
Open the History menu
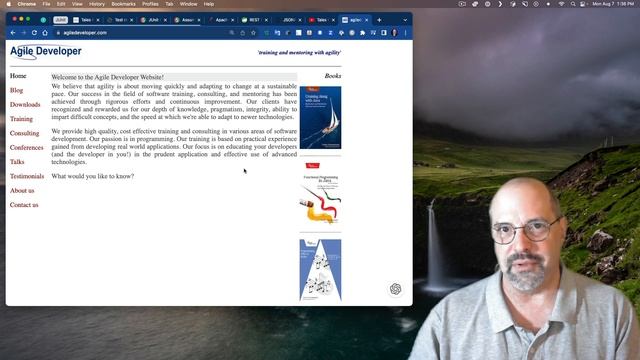97,4
